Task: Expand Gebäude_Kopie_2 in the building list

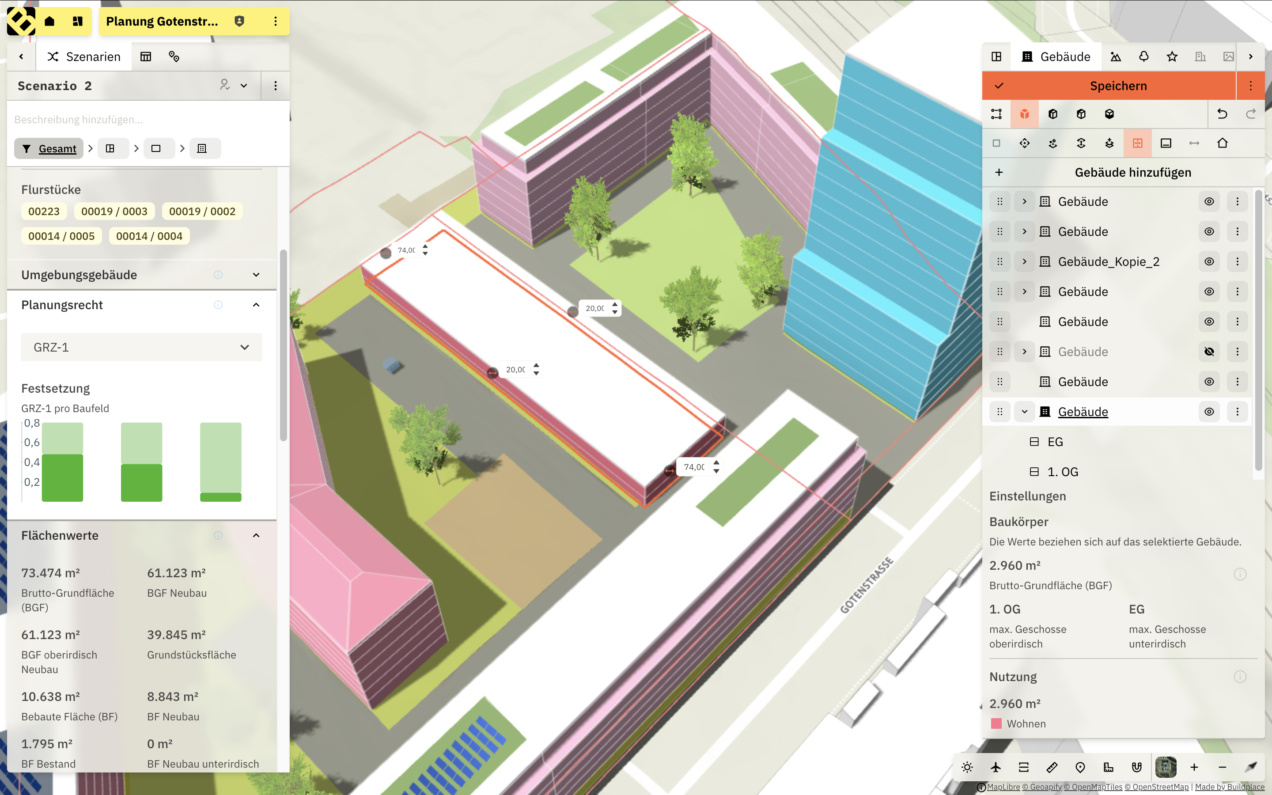Action: tap(1024, 261)
